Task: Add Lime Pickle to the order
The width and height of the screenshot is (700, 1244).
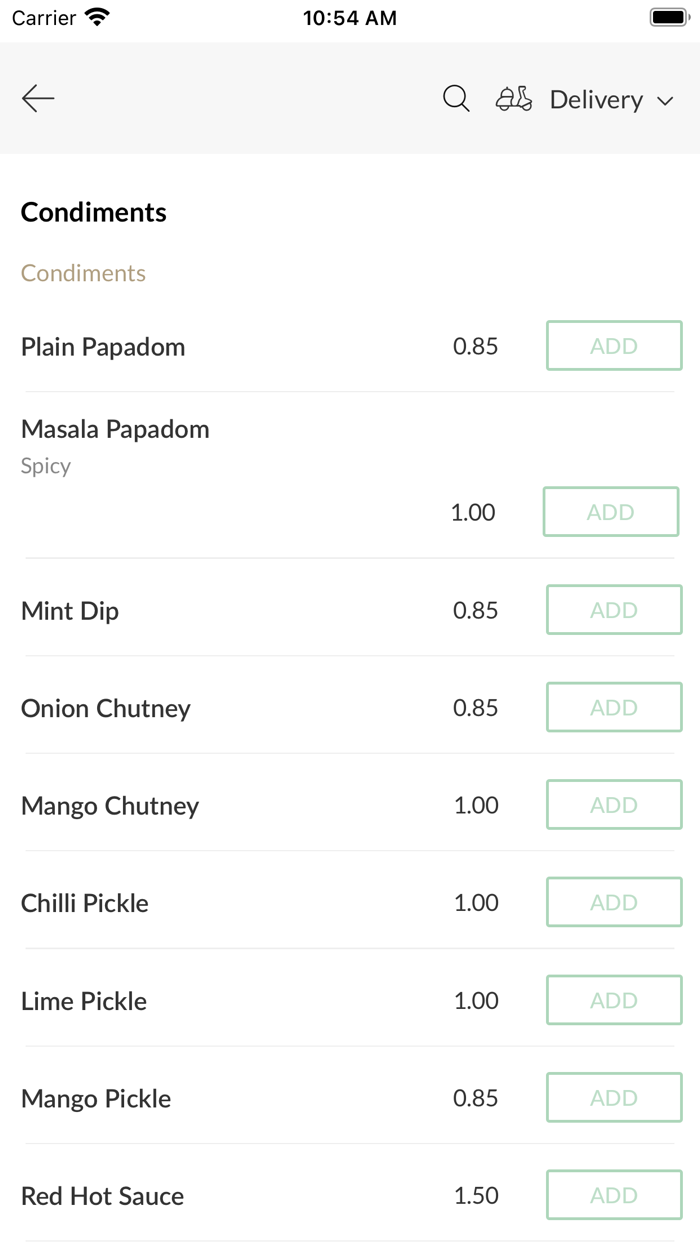Action: 613,1000
